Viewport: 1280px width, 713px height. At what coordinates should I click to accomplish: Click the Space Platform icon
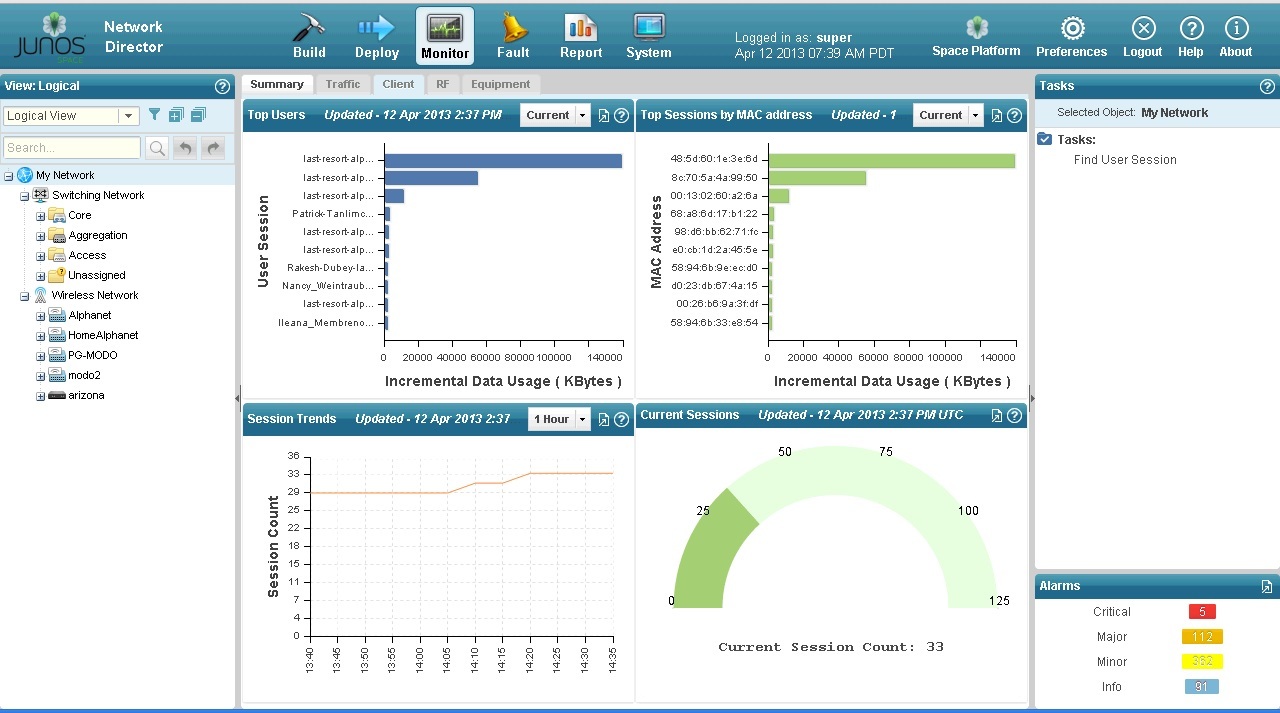pyautogui.click(x=976, y=28)
